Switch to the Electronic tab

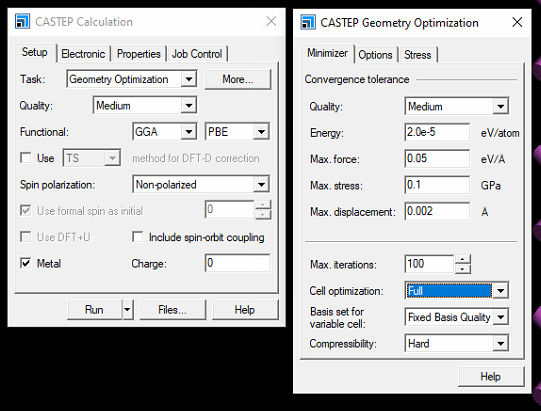83,54
